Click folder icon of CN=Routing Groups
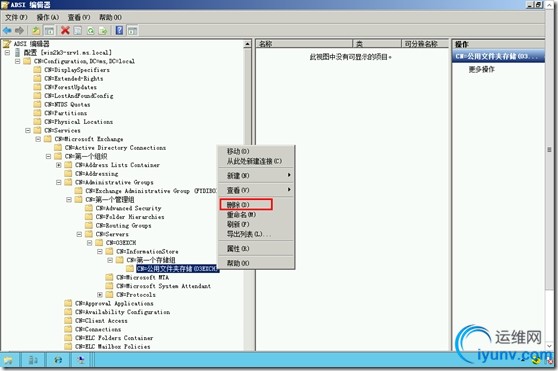The image size is (558, 371). 89,226
